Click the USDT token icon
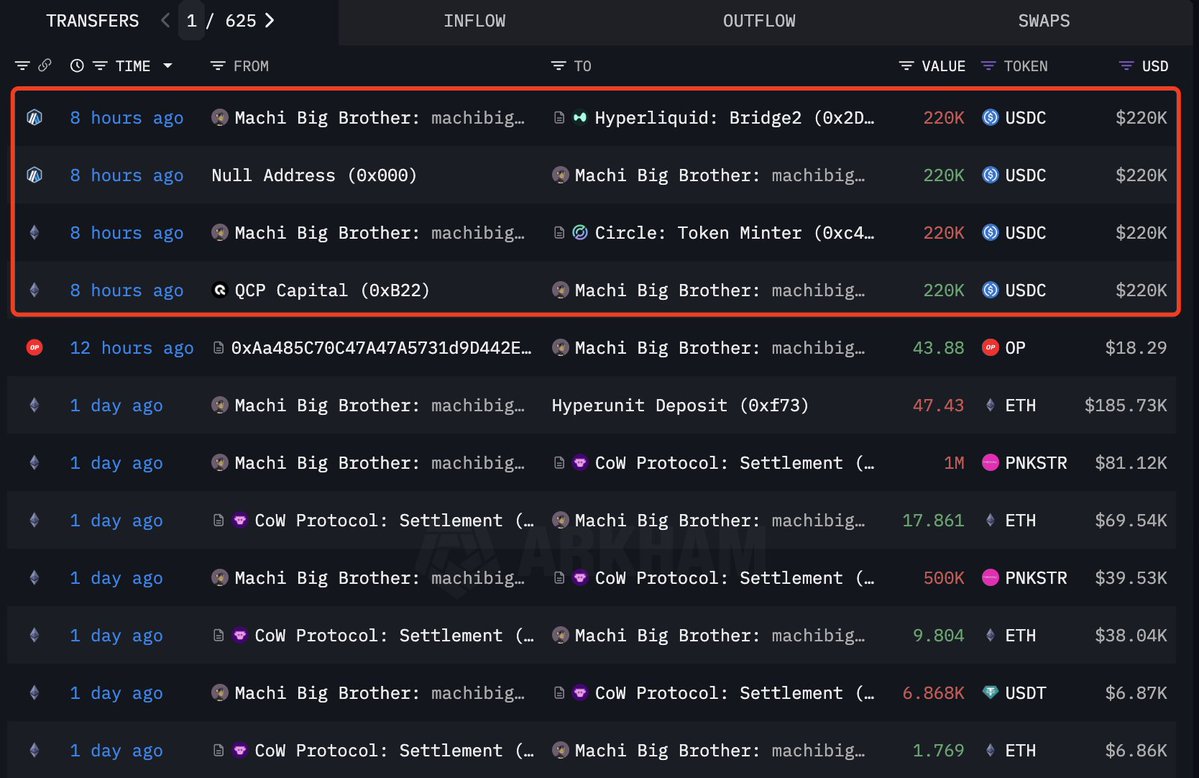This screenshot has width=1199, height=778. click(x=990, y=693)
